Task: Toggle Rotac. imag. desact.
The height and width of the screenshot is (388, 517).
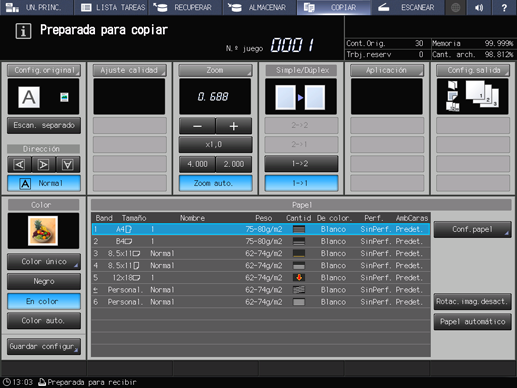Action: [472, 301]
